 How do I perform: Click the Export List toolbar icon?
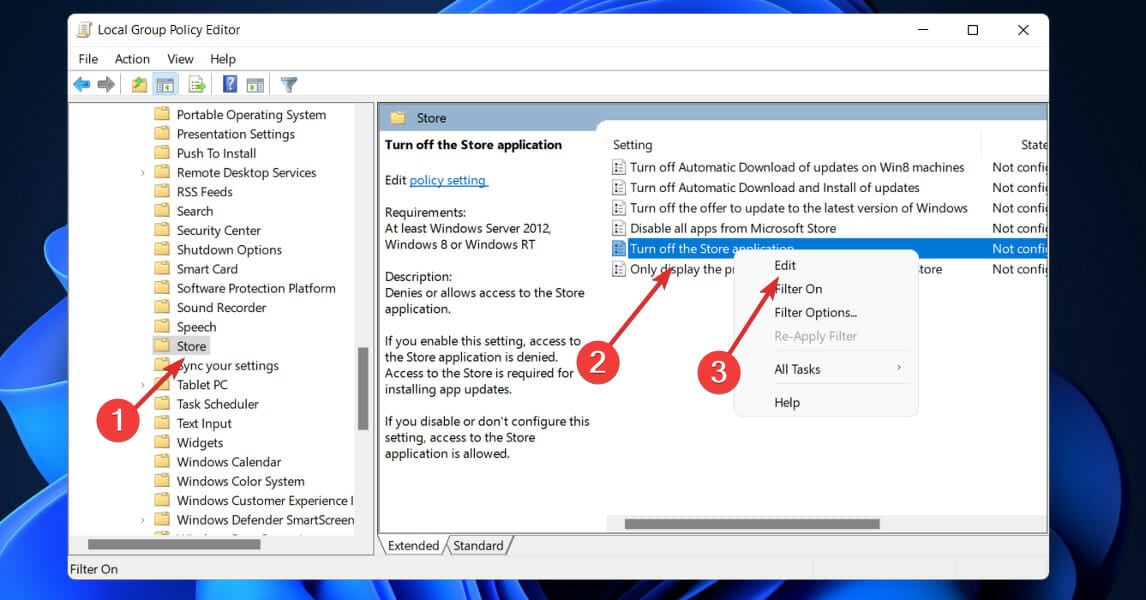tap(197, 85)
